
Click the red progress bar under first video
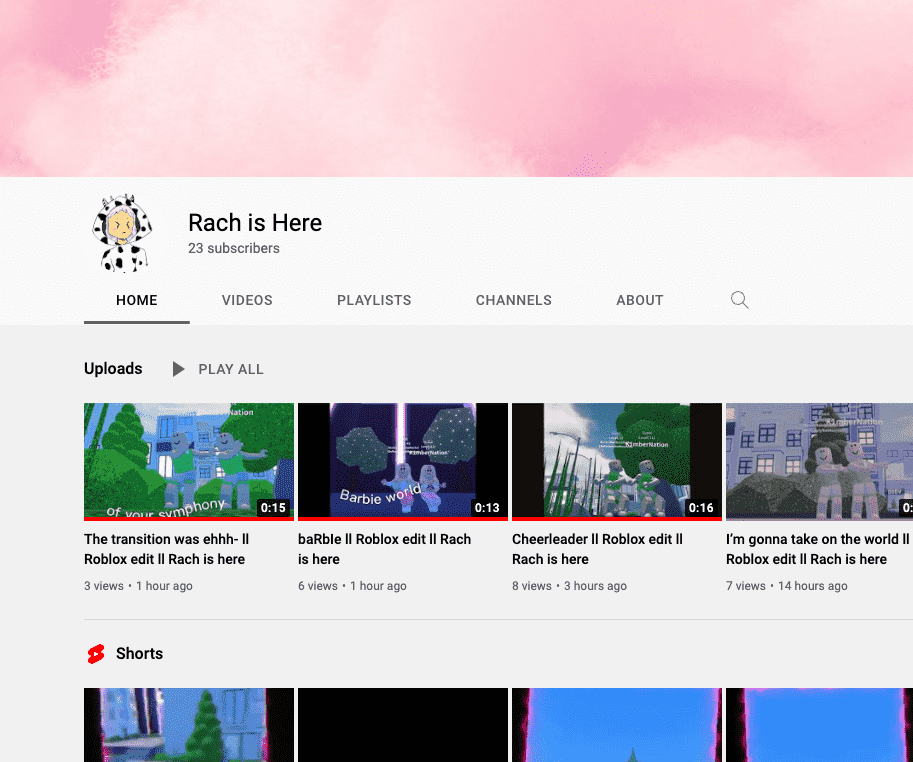[189, 519]
